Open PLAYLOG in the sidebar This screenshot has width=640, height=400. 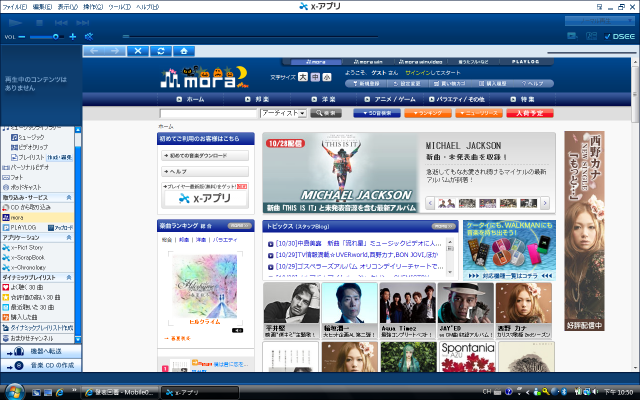click(19, 227)
